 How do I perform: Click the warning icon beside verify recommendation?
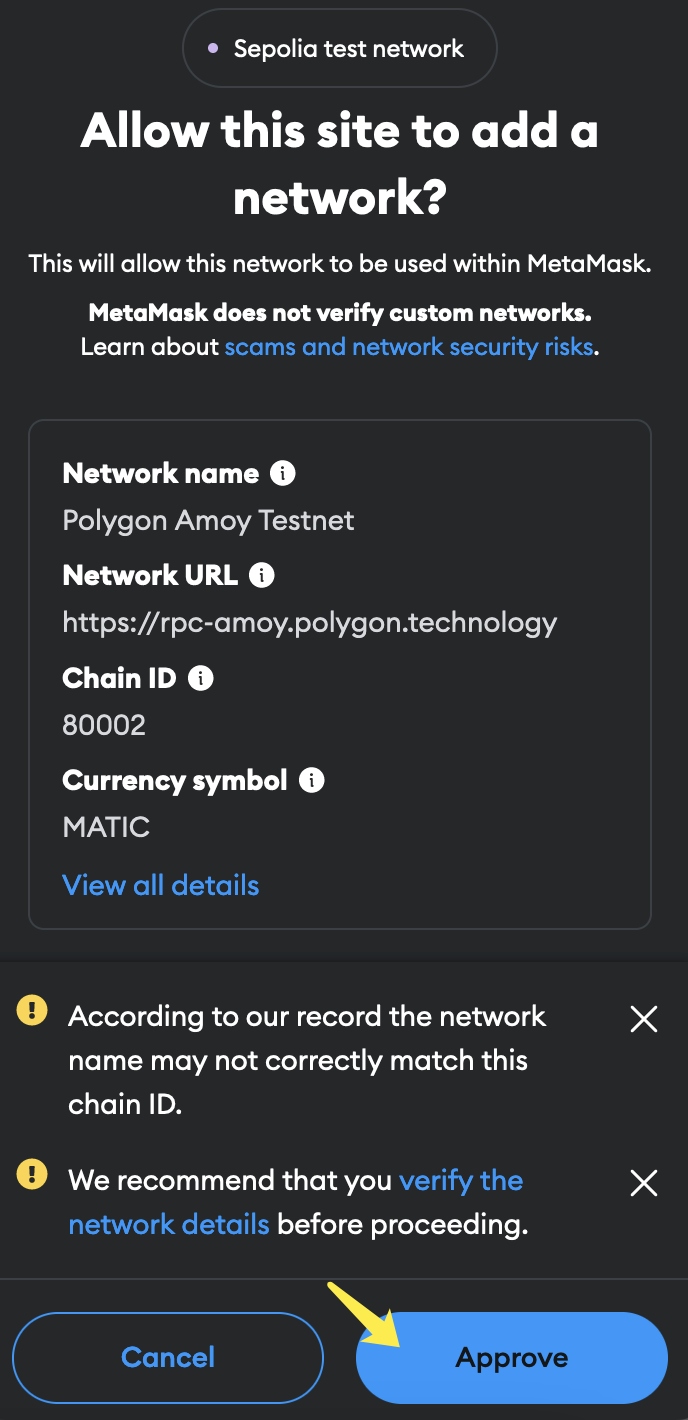coord(33,1175)
